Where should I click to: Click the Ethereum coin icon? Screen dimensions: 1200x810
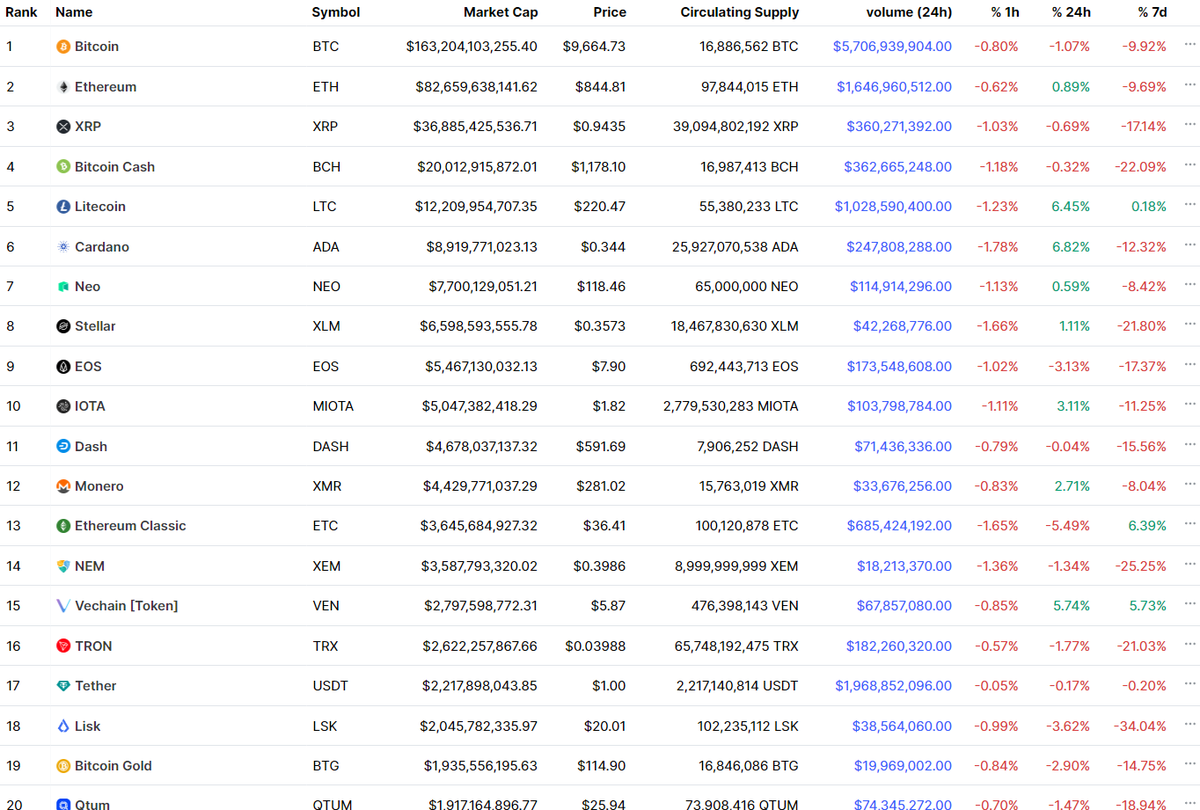click(63, 87)
